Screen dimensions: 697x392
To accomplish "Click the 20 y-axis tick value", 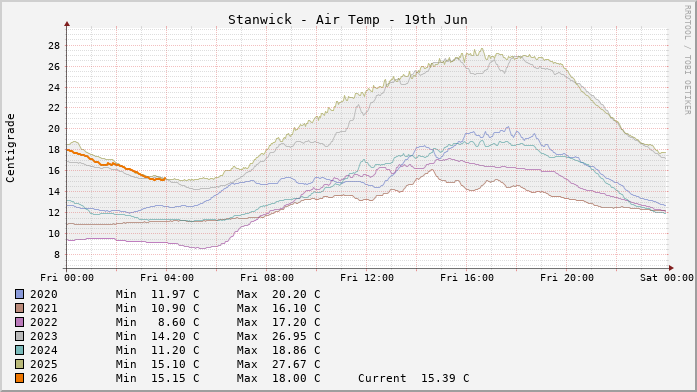I will [54, 129].
